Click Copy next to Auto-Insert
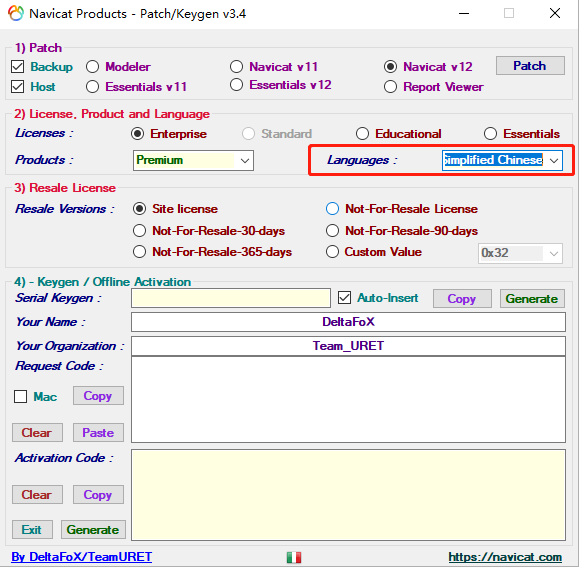579x567 pixels. click(x=462, y=299)
